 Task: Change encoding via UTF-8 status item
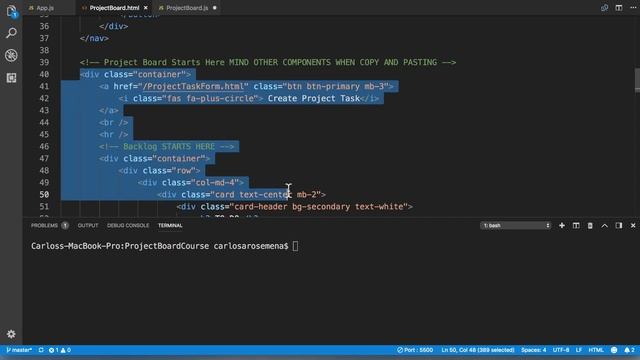pos(561,350)
